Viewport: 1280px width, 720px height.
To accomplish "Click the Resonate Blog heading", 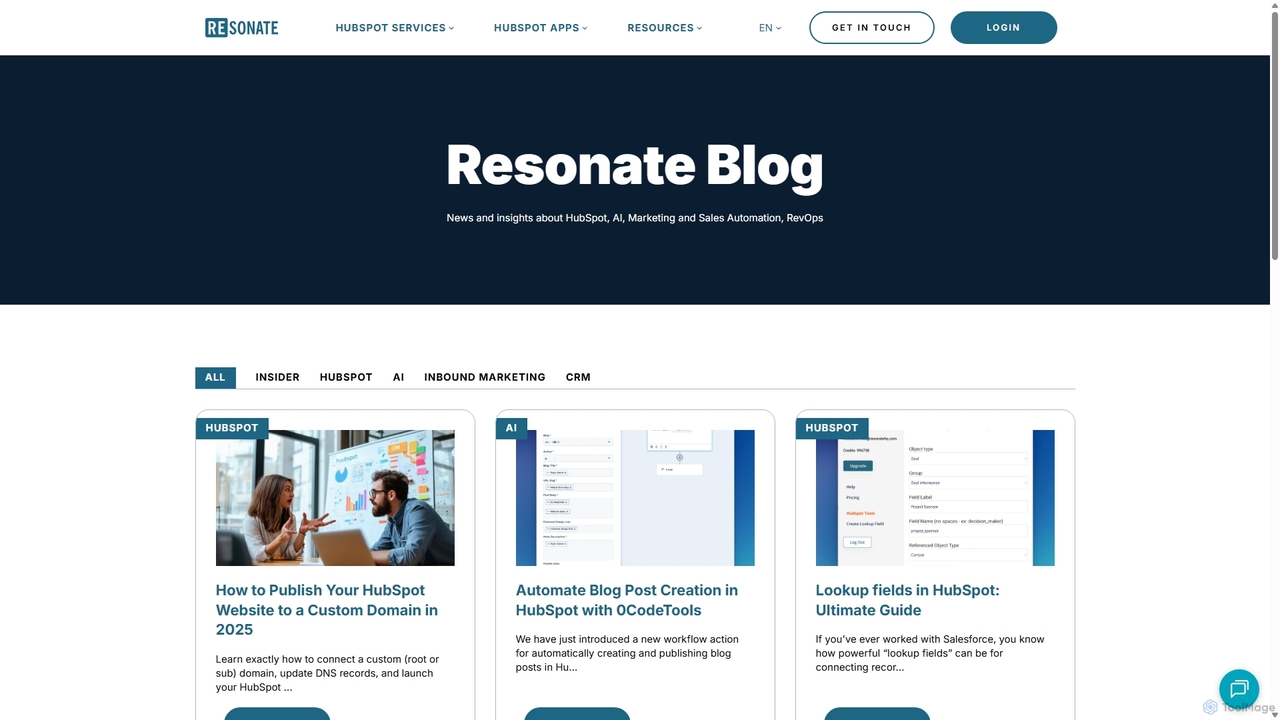I will point(635,165).
